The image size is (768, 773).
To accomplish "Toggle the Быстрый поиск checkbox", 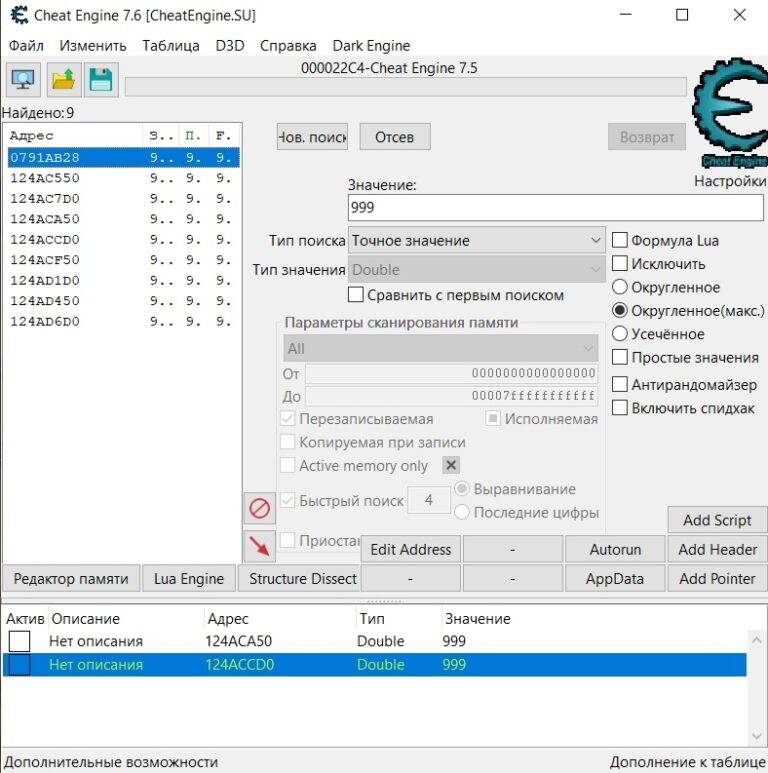I will pyautogui.click(x=287, y=500).
